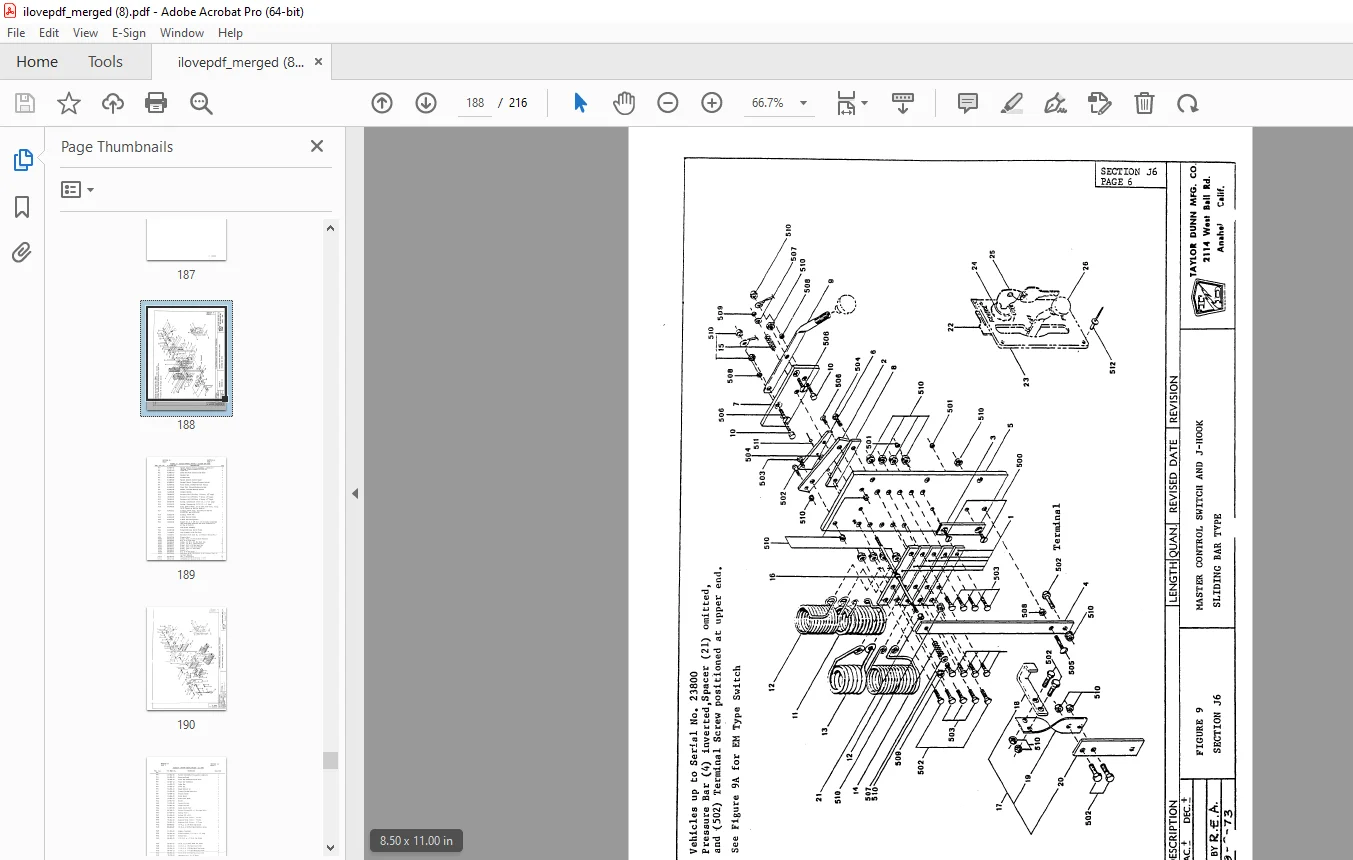Image resolution: width=1353 pixels, height=860 pixels.
Task: Add a comment with the speech bubble
Action: pos(967,103)
